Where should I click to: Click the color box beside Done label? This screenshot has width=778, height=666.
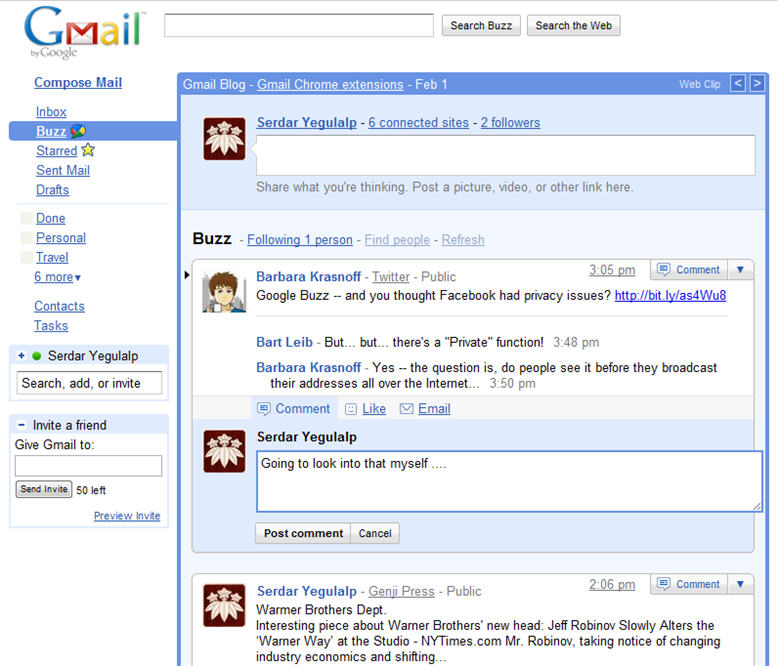pyautogui.click(x=27, y=218)
